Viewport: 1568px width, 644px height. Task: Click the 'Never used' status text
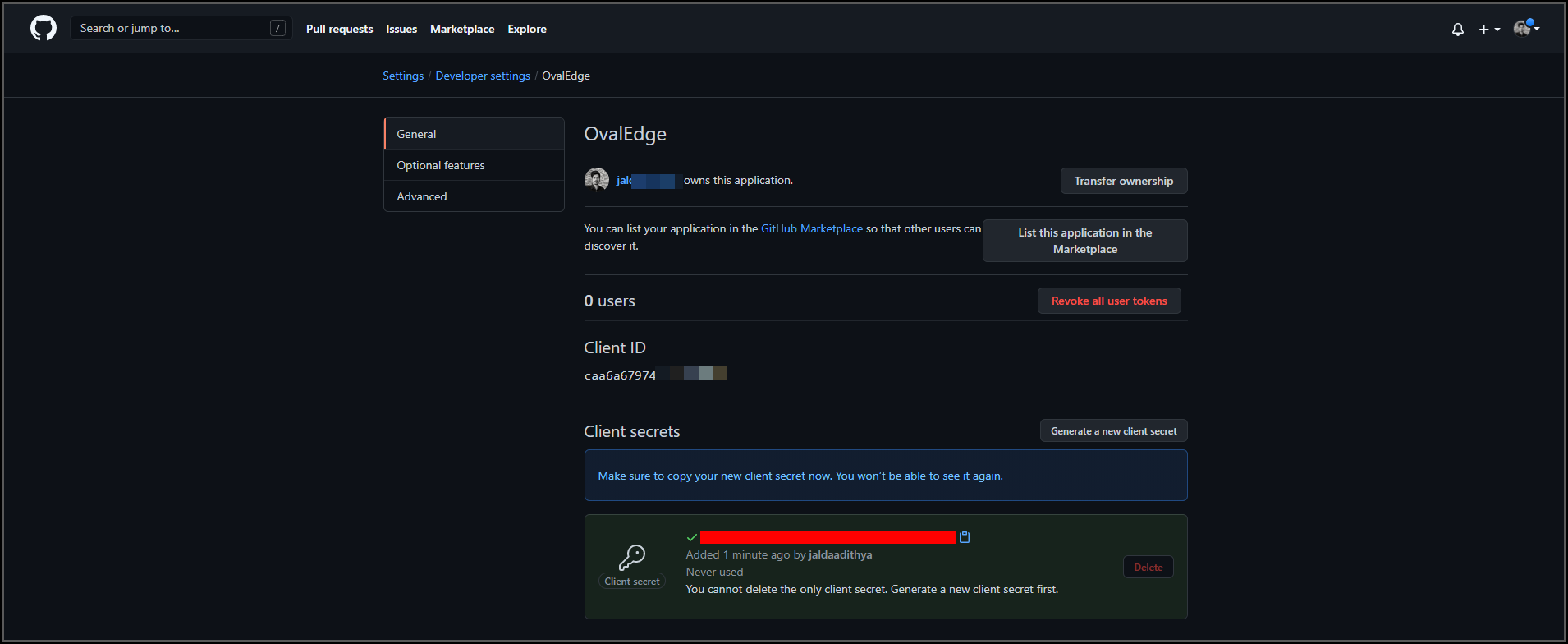pos(714,572)
